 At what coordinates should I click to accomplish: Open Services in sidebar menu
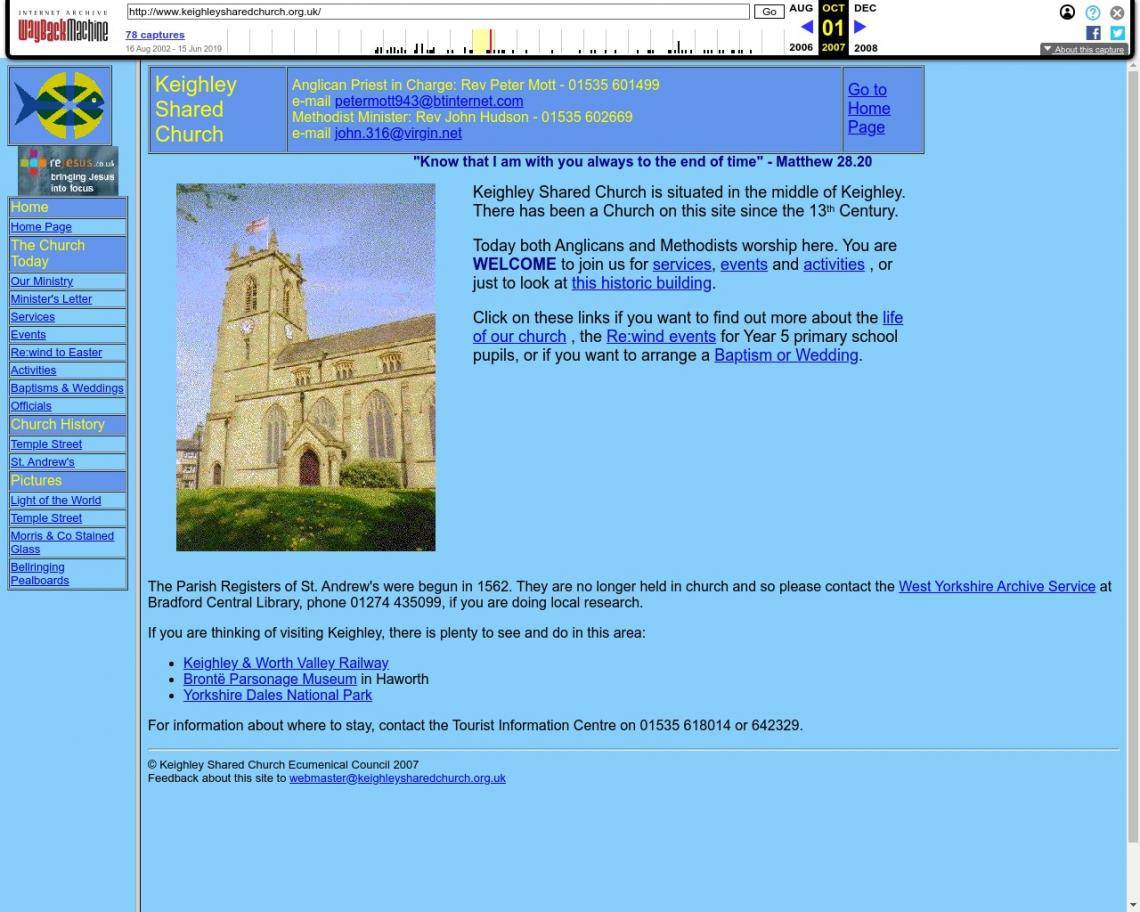click(x=33, y=317)
